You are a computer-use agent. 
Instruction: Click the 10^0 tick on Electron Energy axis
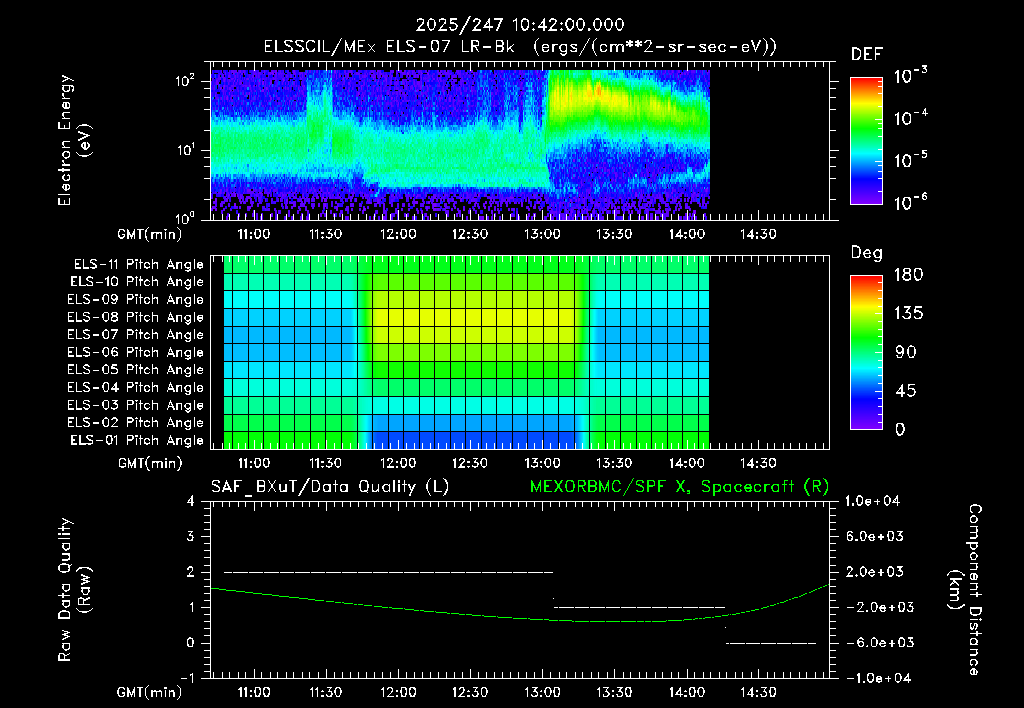point(185,217)
